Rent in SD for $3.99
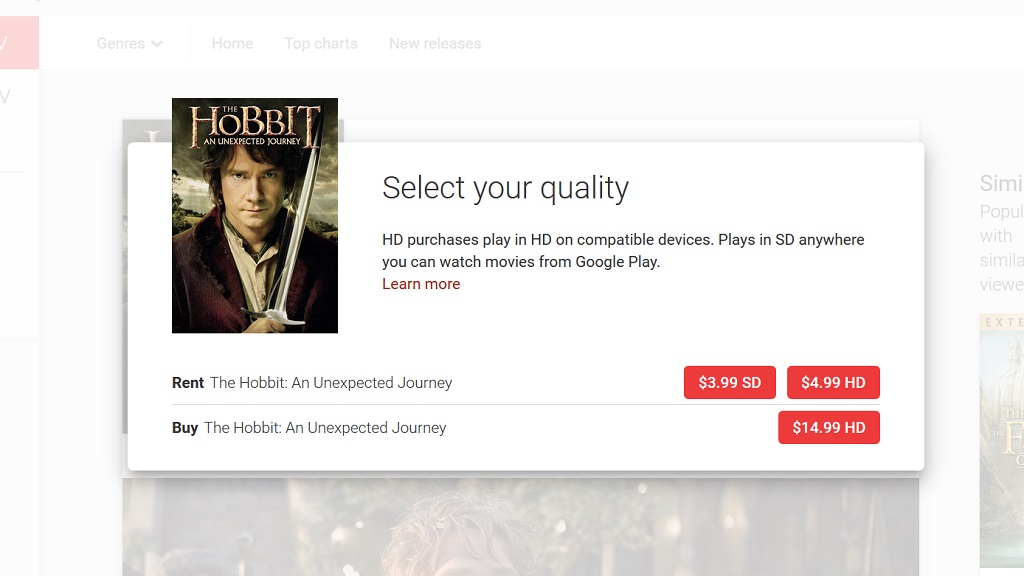The width and height of the screenshot is (1024, 576). tap(729, 383)
